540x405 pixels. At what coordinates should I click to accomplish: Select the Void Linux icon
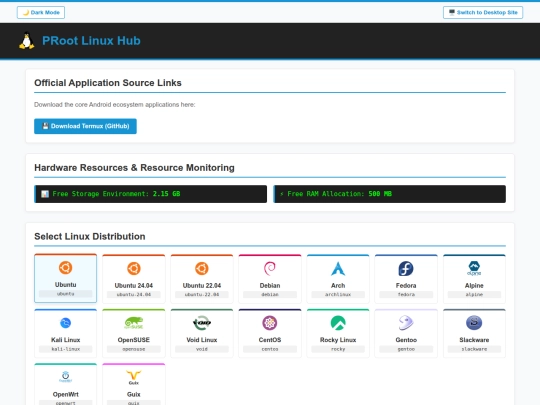click(x=202, y=323)
